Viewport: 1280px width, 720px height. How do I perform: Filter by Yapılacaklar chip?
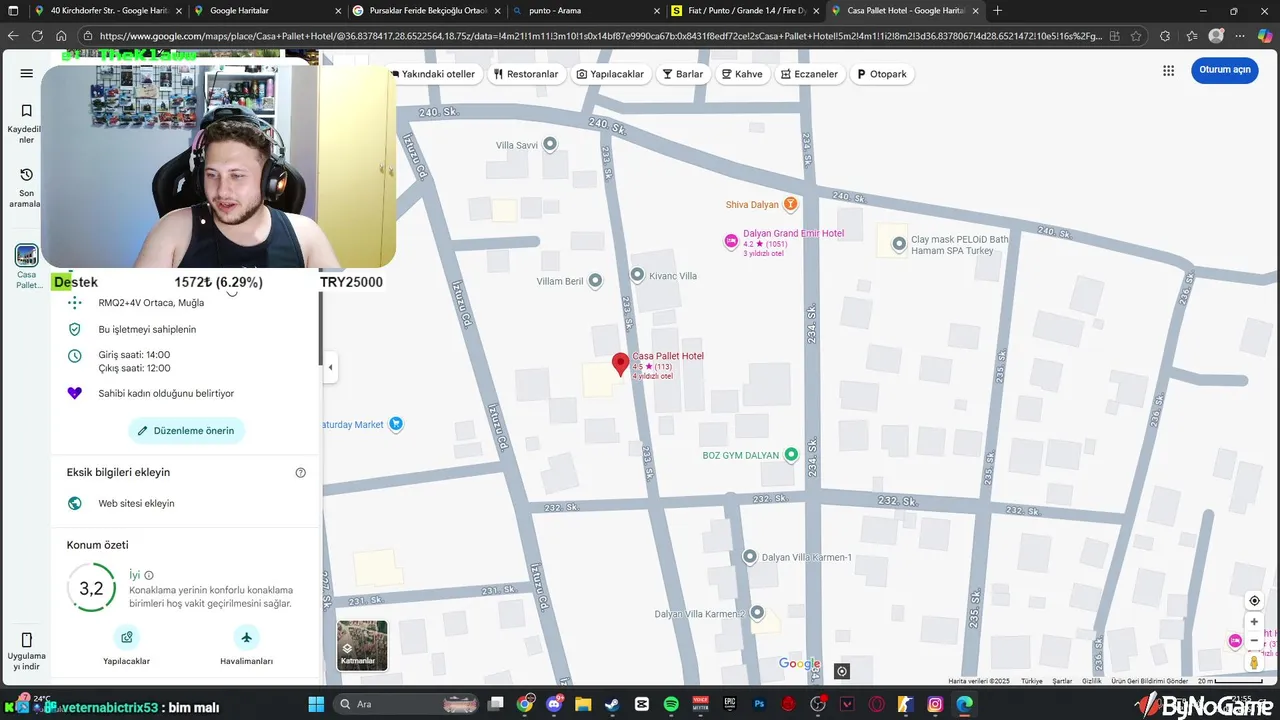tap(610, 74)
